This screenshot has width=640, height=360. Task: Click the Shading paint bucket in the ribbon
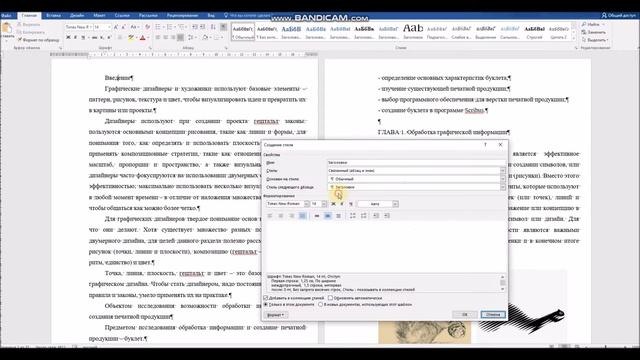pyautogui.click(x=206, y=38)
